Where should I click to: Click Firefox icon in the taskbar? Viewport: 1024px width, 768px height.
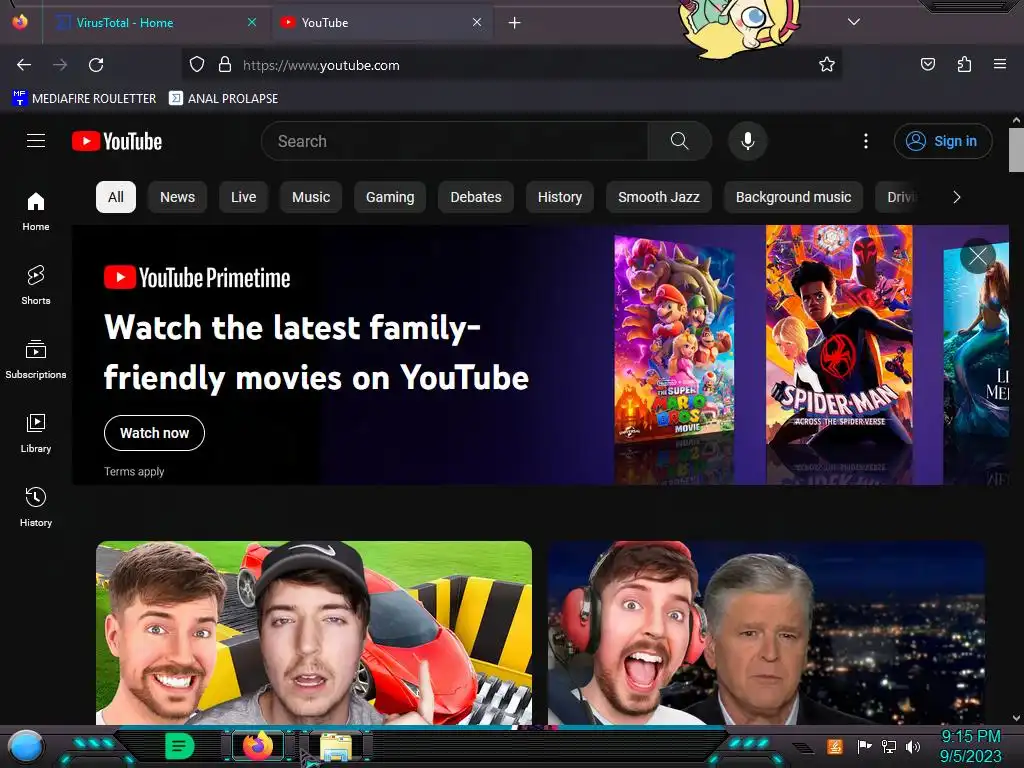tap(258, 746)
